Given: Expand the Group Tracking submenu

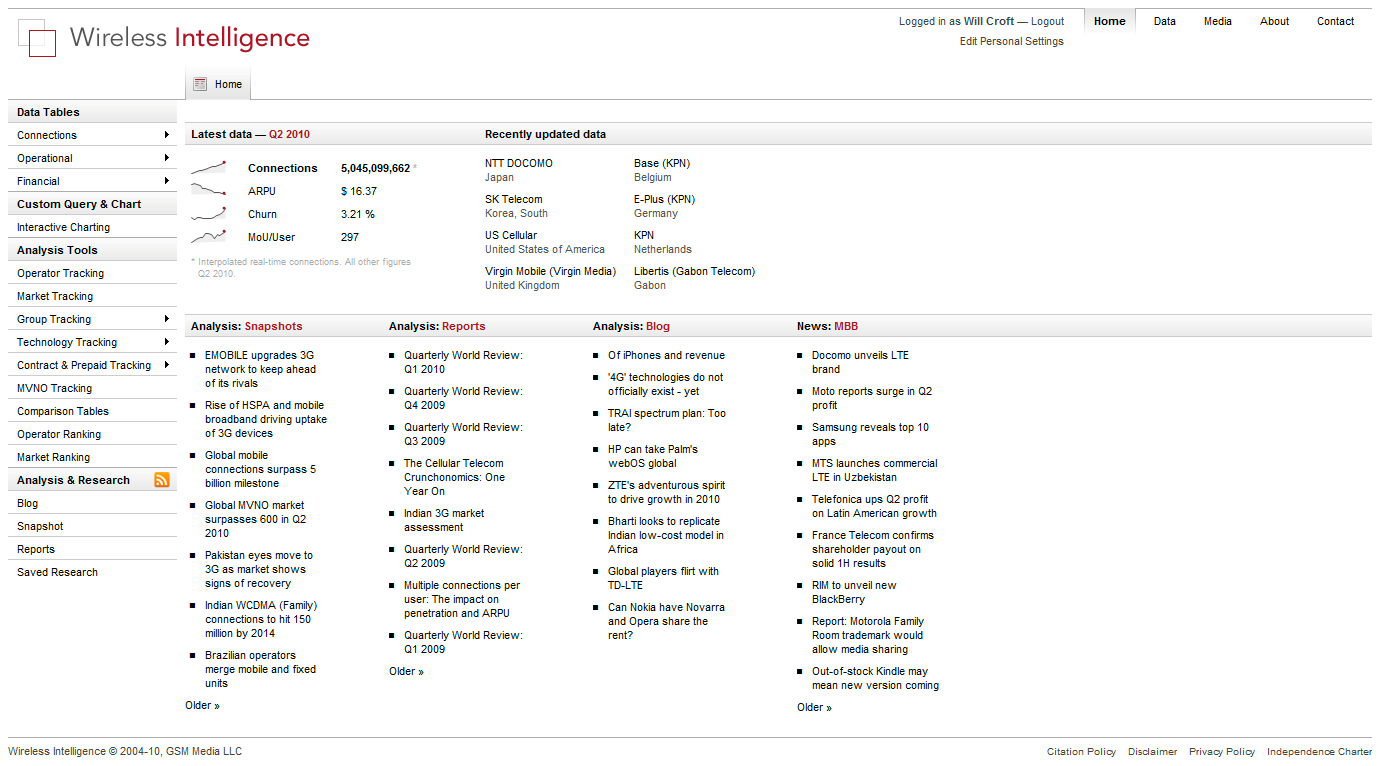Looking at the screenshot, I should [166, 319].
